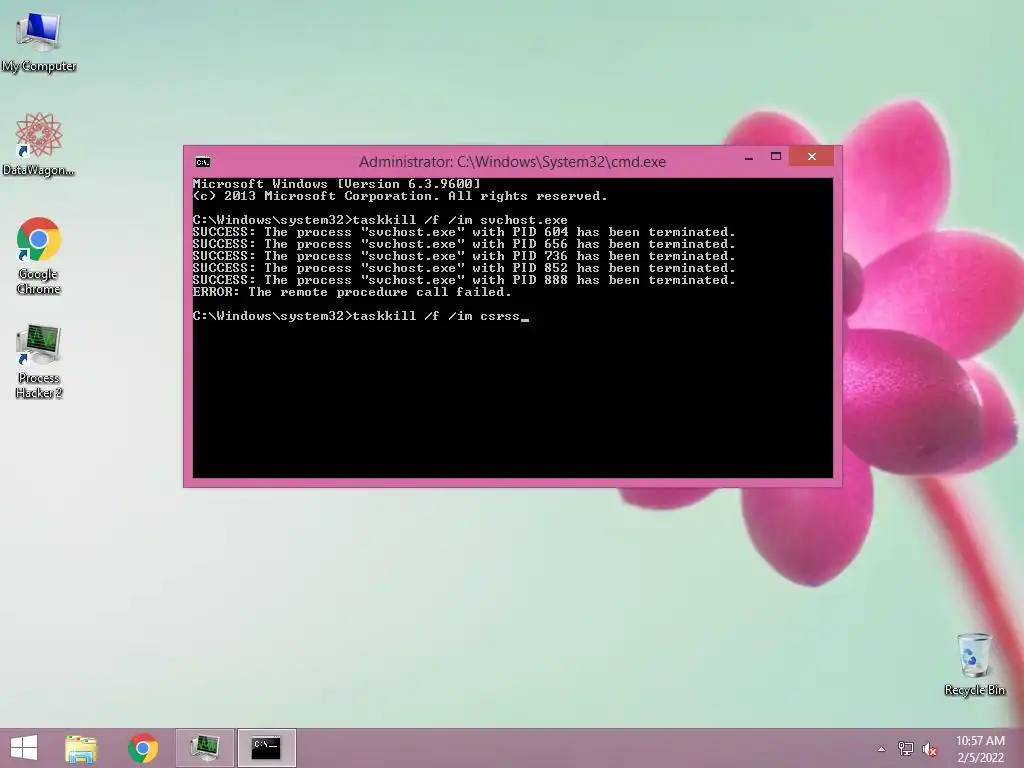
Task: Click the cmd.exe taskbar button
Action: click(x=266, y=748)
